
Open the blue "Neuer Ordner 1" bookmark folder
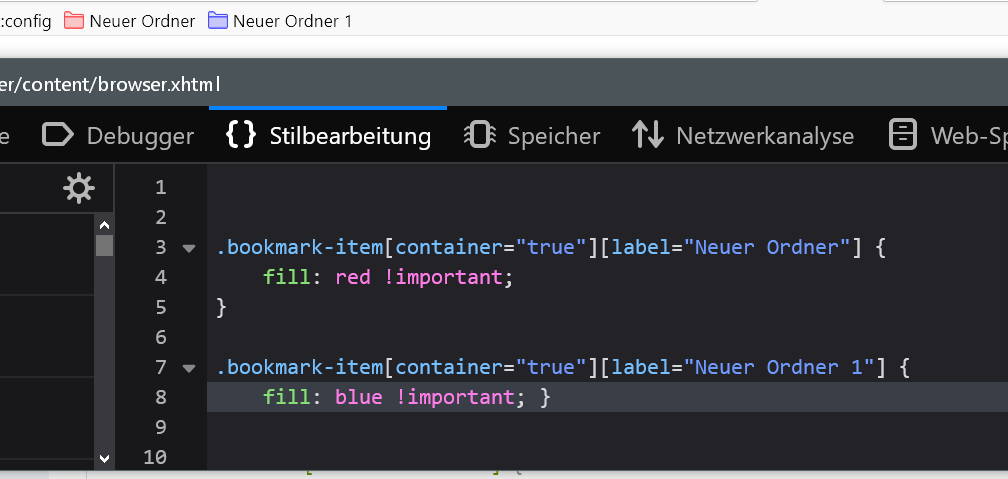[x=280, y=20]
